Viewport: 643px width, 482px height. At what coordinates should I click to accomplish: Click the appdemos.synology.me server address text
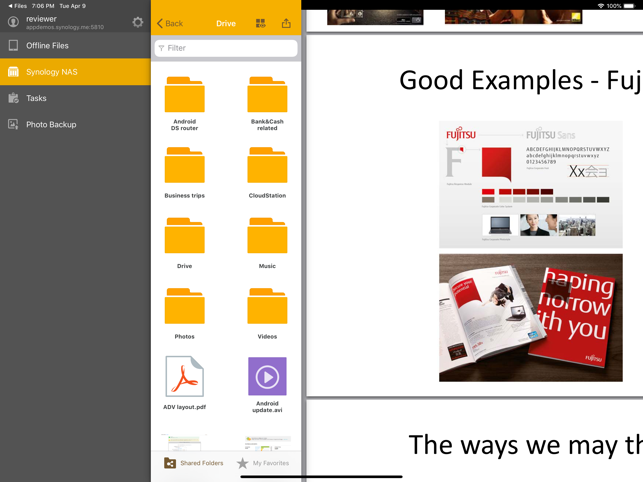tap(65, 27)
